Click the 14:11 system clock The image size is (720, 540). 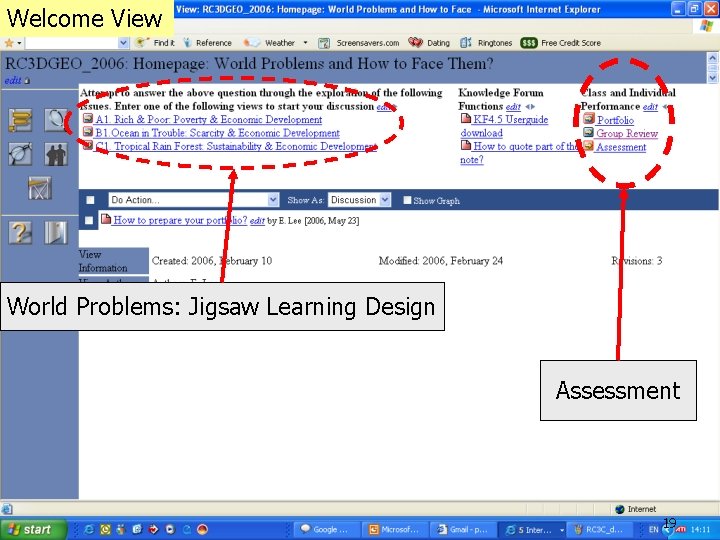[x=700, y=529]
